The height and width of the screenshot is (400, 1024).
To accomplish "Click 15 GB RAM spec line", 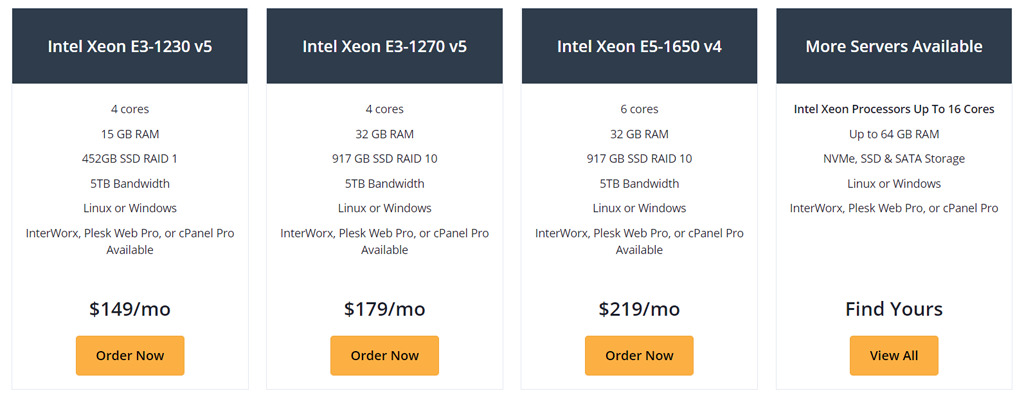I will pyautogui.click(x=130, y=134).
